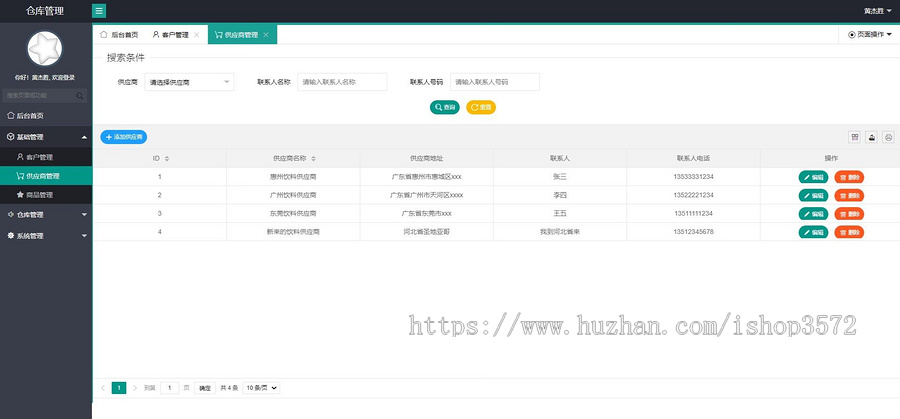Click the 联系人名称 input field

pos(342,82)
